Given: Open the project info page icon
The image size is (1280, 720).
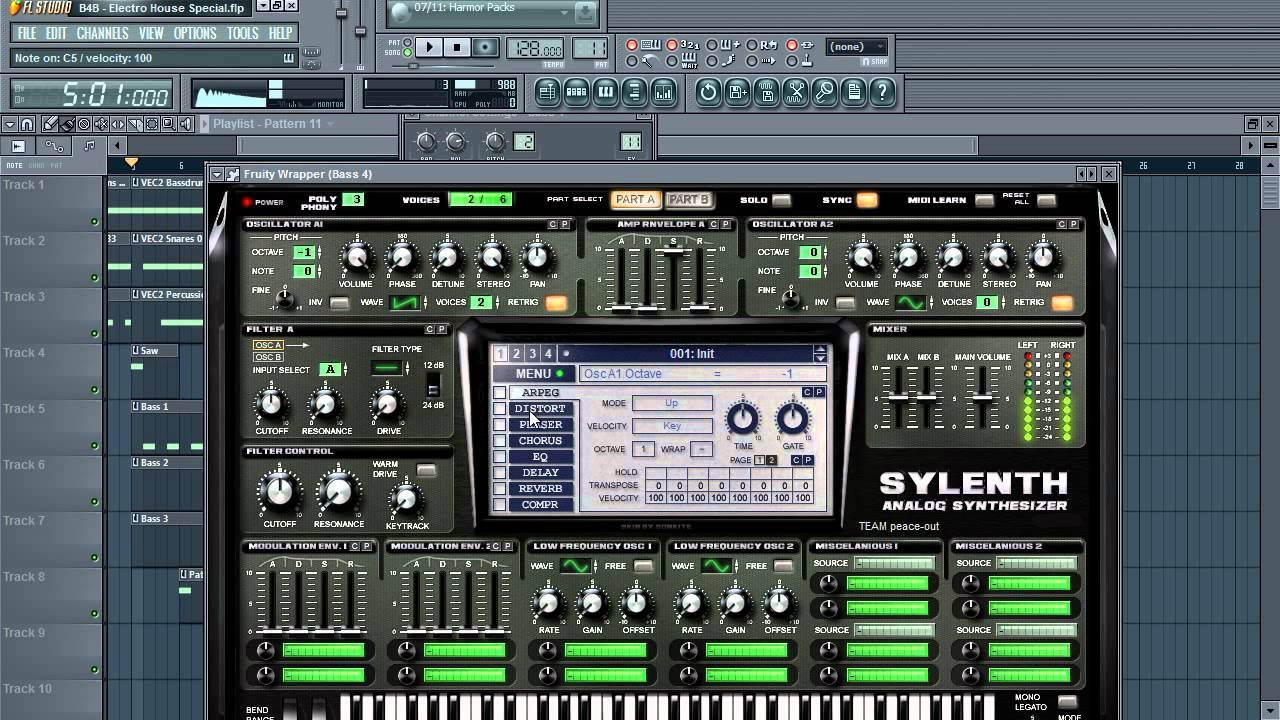Looking at the screenshot, I should tap(853, 93).
